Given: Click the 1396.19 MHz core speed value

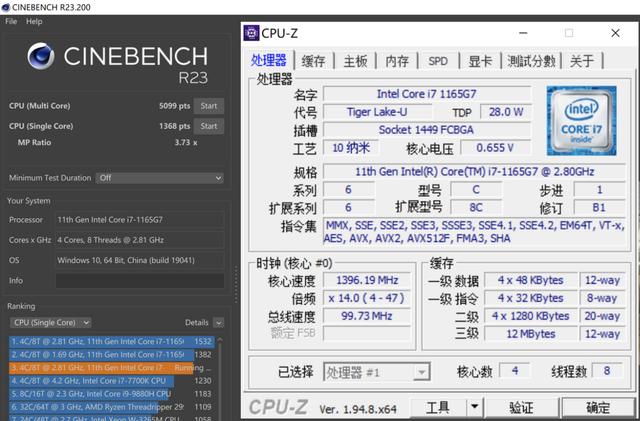Looking at the screenshot, I should click(x=367, y=281).
